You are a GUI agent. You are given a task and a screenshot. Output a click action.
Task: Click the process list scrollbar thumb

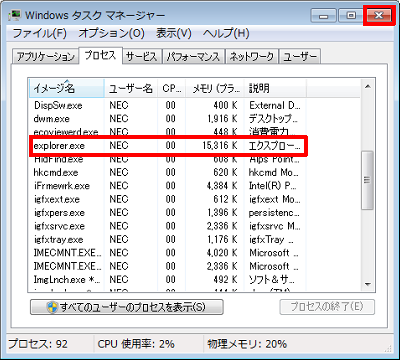coord(368,180)
